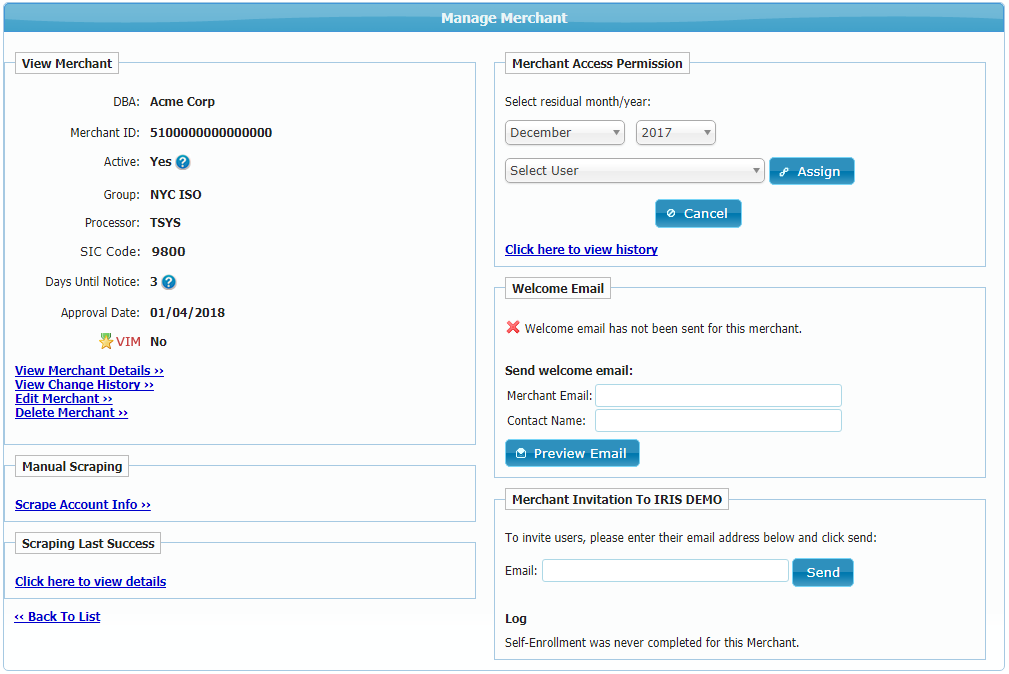Expand the Select User dropdown
1009x674 pixels.
pyautogui.click(x=634, y=171)
